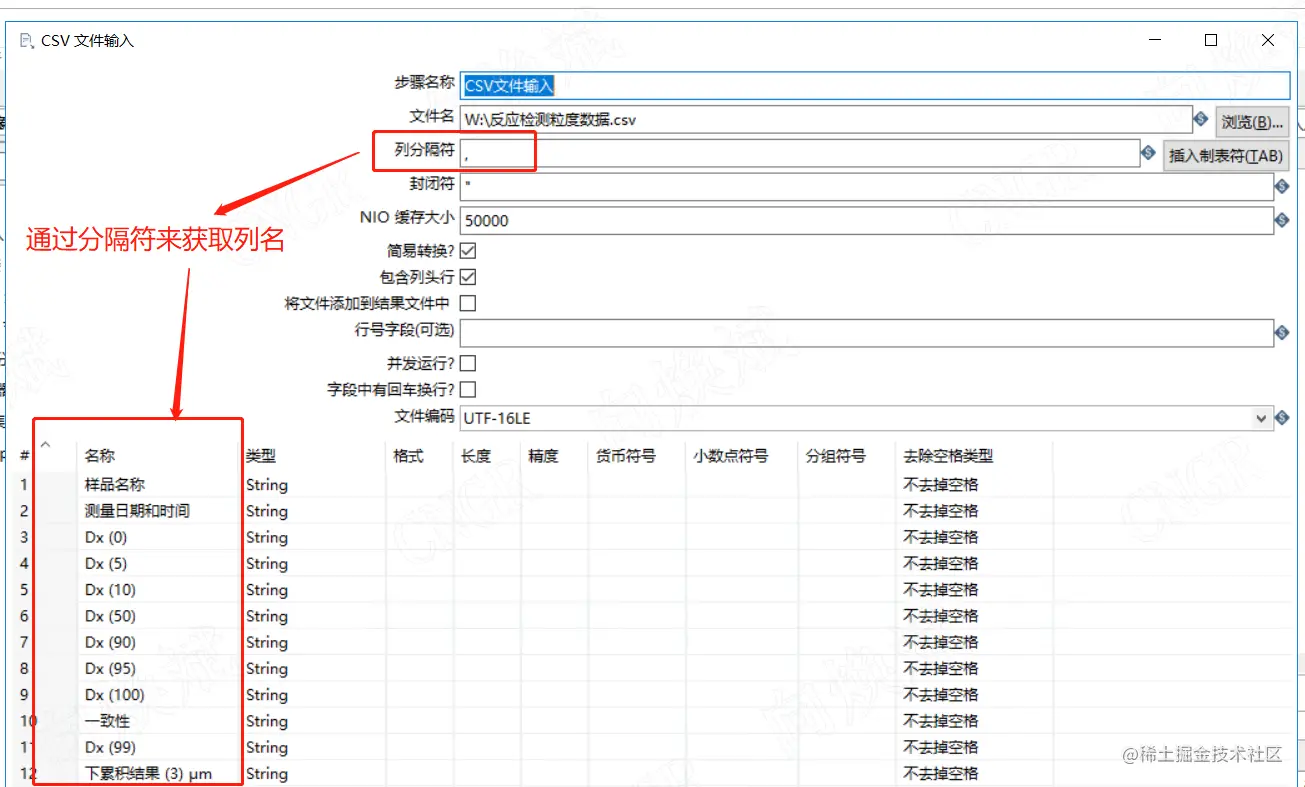Click the variable icon beside the 封闭符 field
This screenshot has height=787, width=1305.
[x=1282, y=186]
